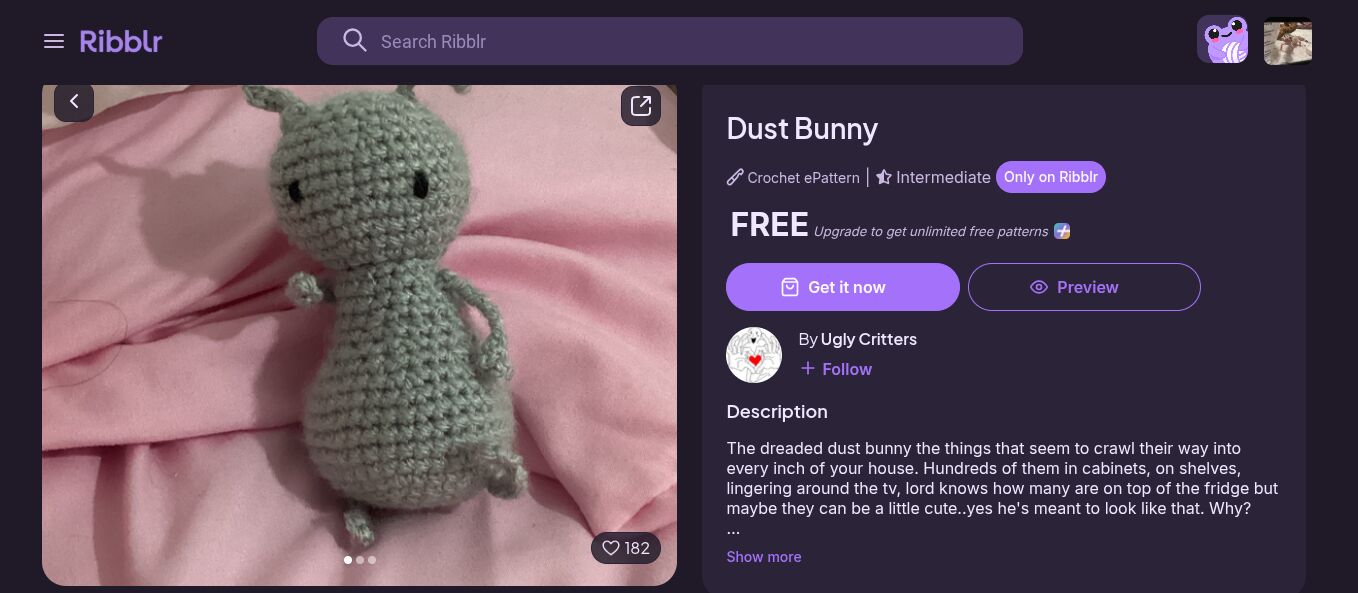Screen dimensions: 1358x593
Task: Open the pattern Preview
Action: click(1084, 287)
